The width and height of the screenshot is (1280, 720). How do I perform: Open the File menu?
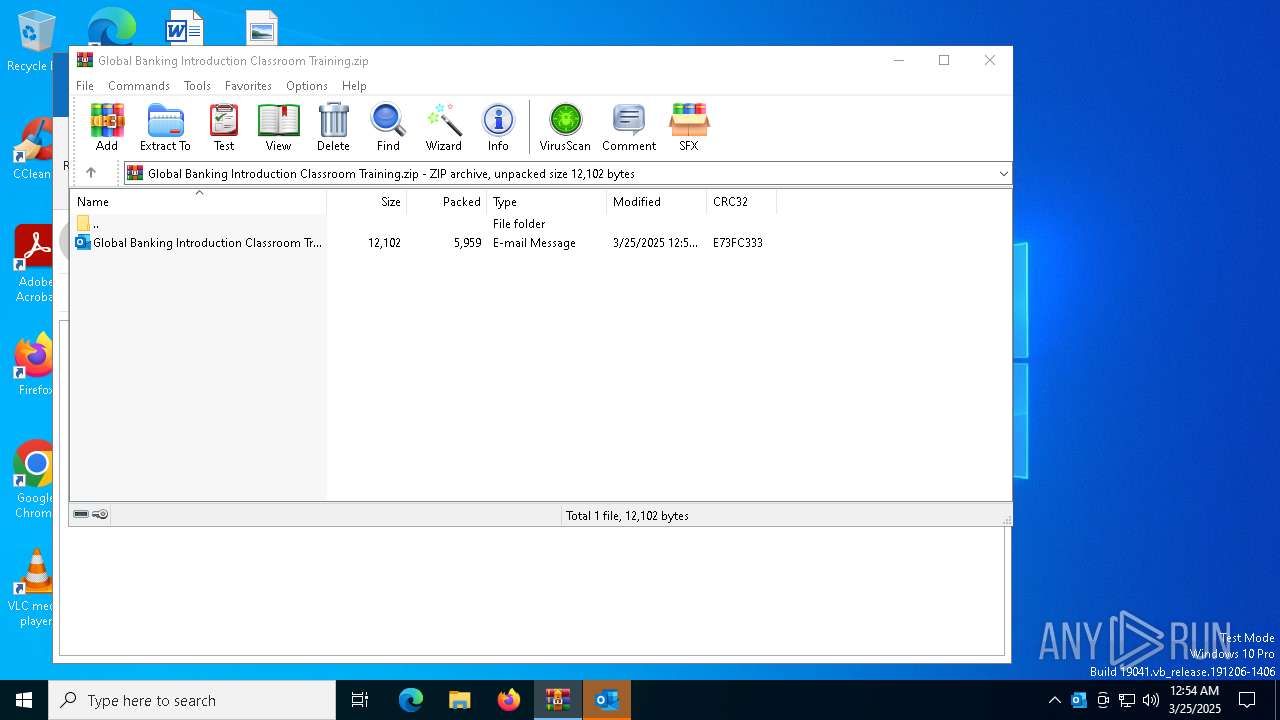pos(85,86)
